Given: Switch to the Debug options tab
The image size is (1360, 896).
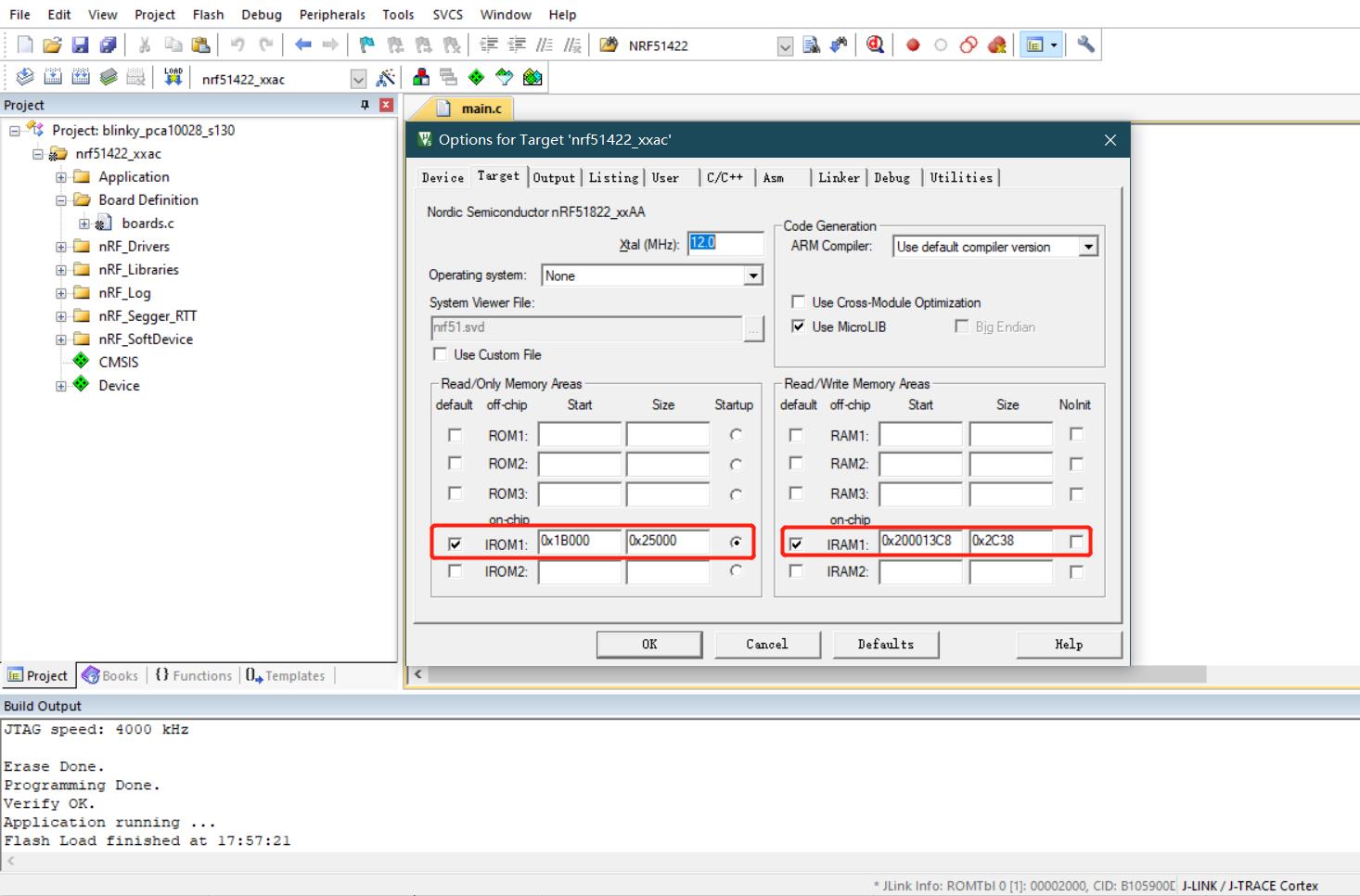Looking at the screenshot, I should 892,177.
